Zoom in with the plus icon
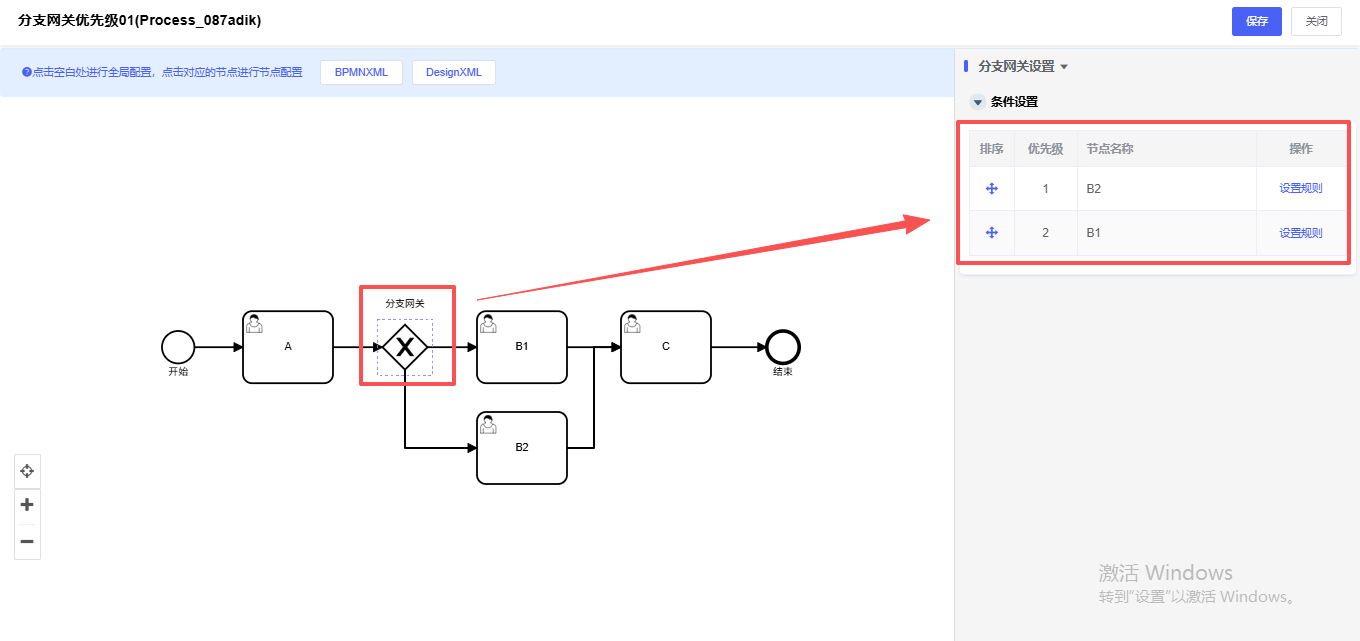Screen dimensions: 1360x641 27,505
